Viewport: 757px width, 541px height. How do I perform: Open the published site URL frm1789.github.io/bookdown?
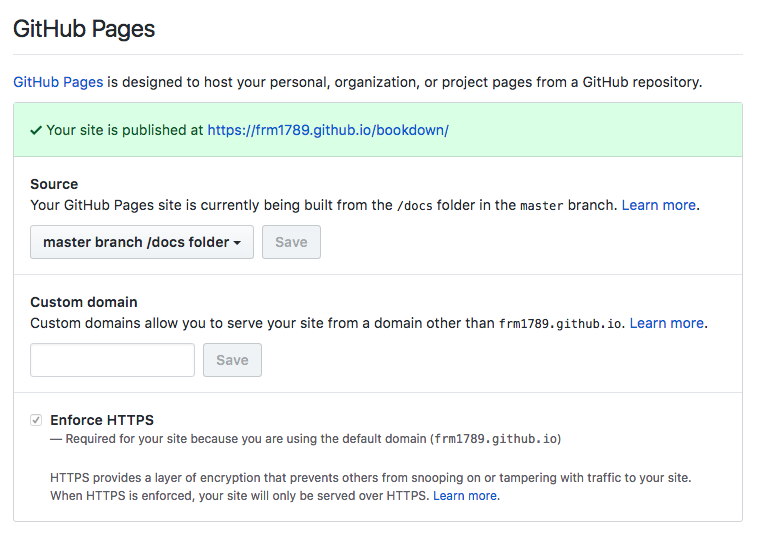tap(328, 130)
